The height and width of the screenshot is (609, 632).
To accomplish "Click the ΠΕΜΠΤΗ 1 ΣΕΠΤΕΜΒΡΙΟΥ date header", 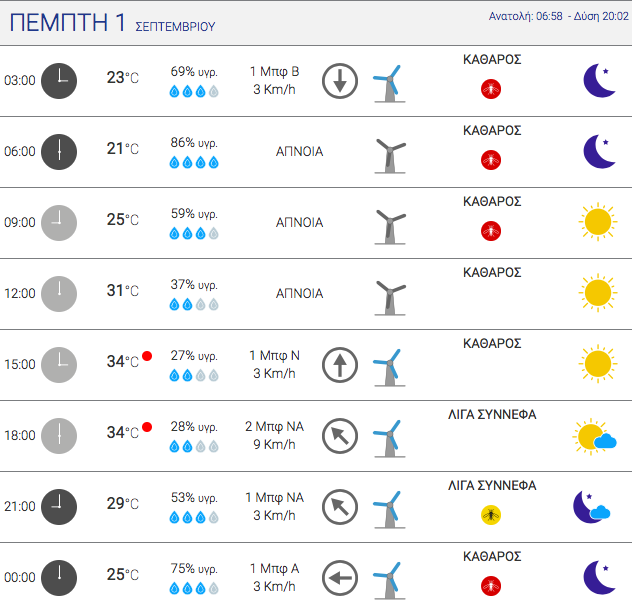I will [112, 23].
